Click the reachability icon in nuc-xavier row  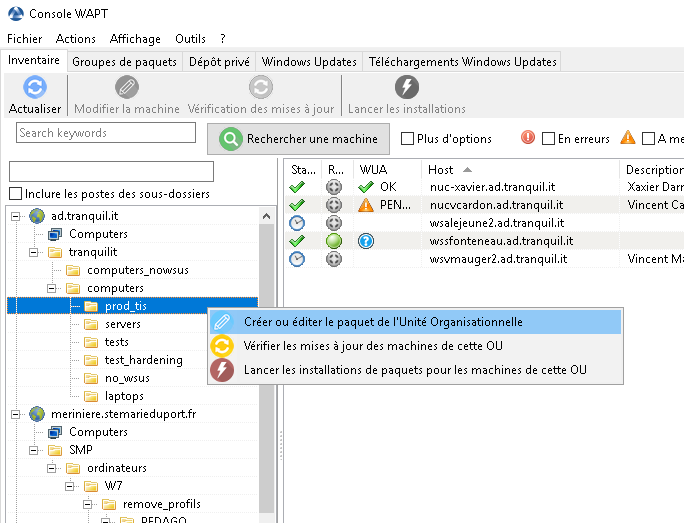334,187
